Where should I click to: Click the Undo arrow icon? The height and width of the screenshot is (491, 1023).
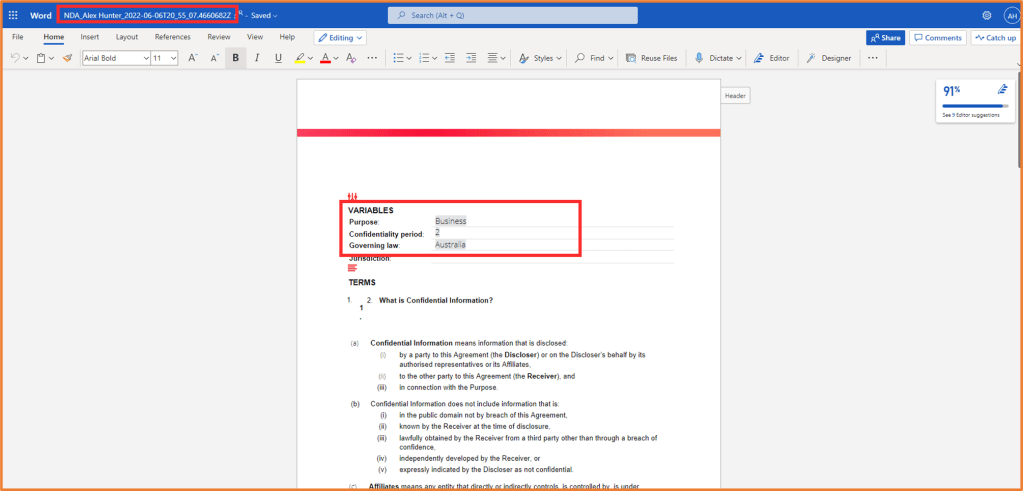point(15,58)
